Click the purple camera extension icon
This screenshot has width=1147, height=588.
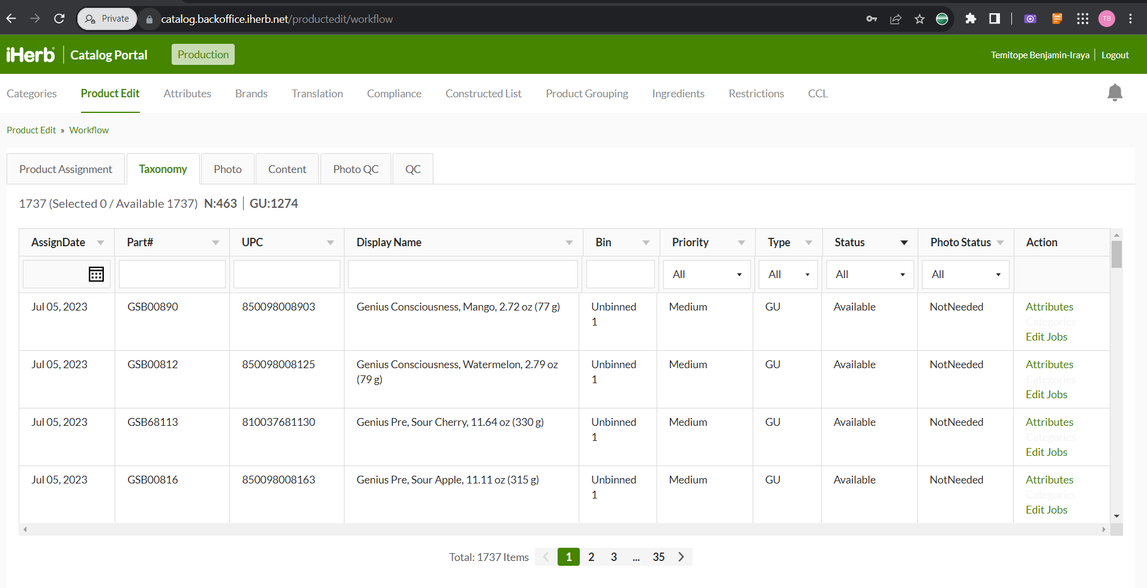pos(1030,19)
